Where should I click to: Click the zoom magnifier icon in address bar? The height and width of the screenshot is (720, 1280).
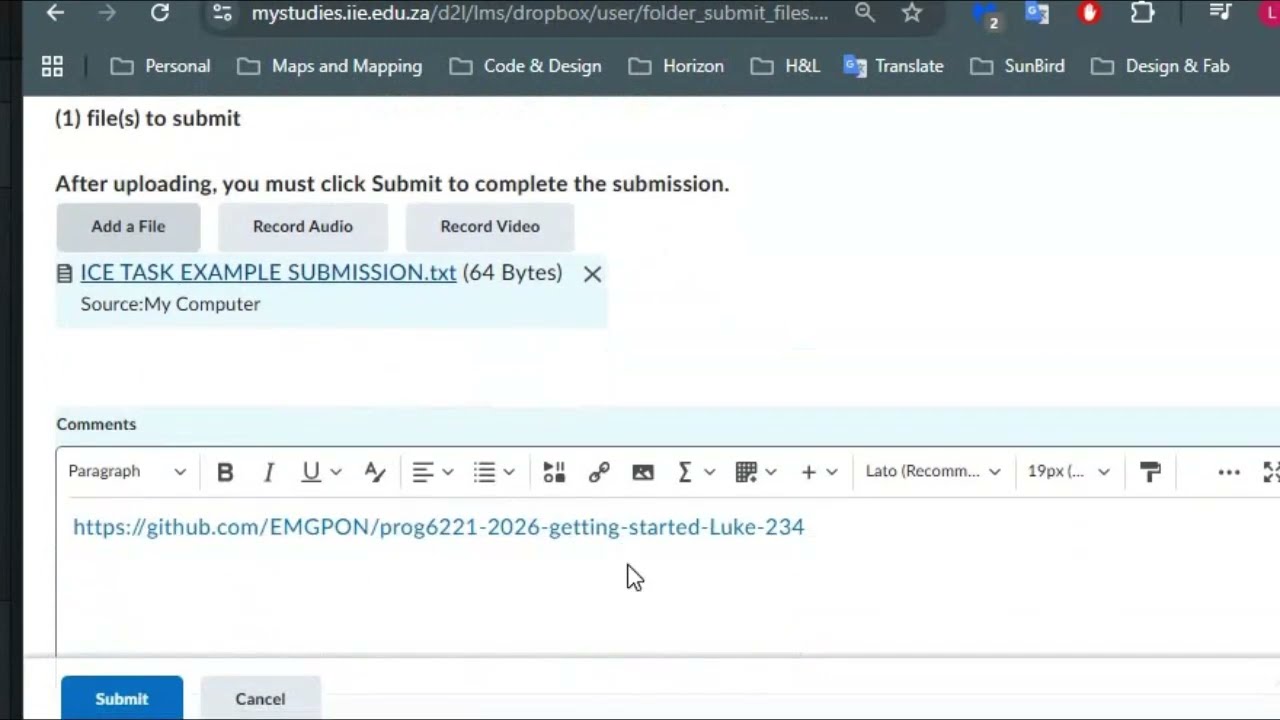pyautogui.click(x=865, y=13)
